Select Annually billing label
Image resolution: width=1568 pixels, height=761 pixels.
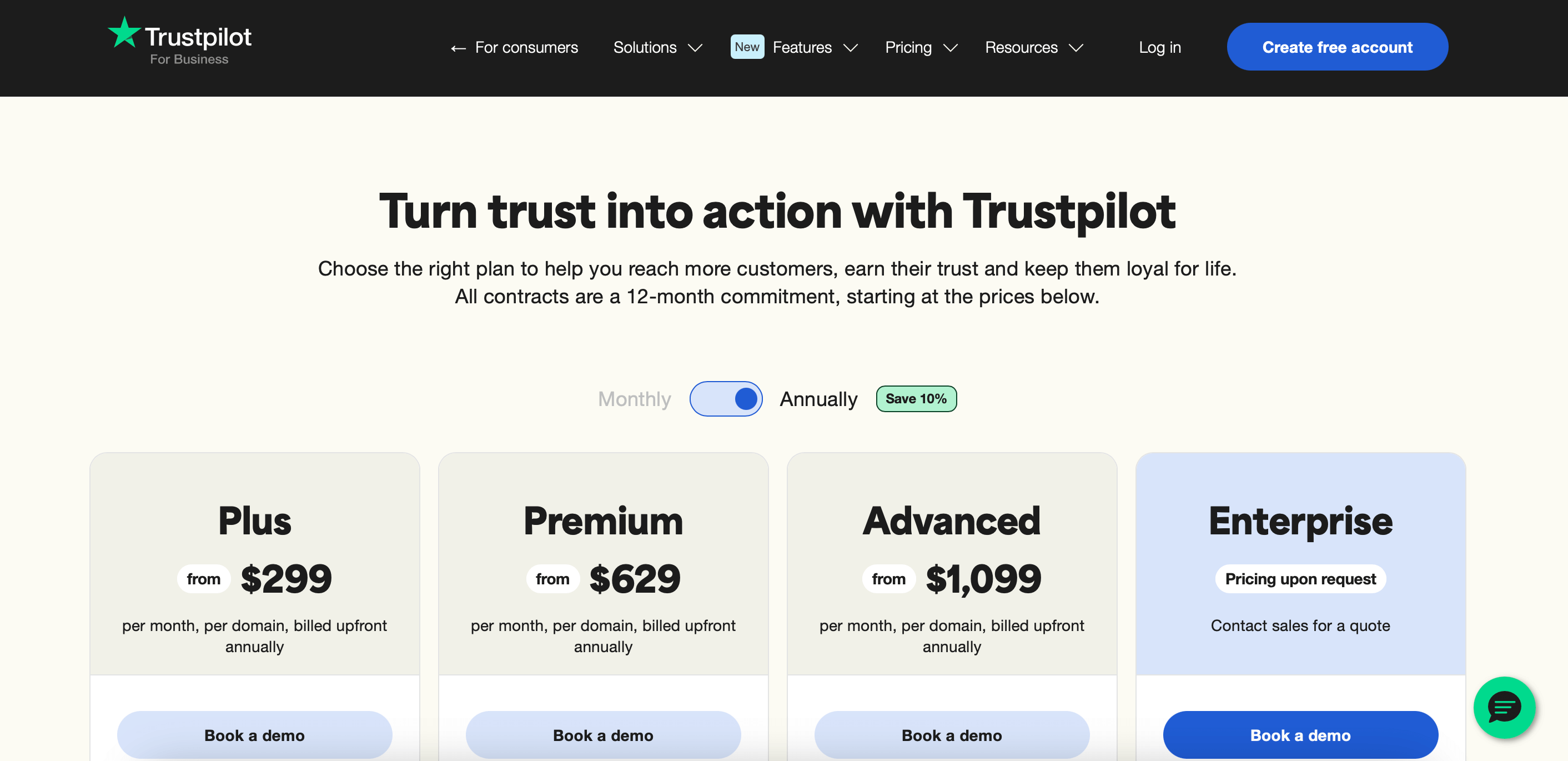click(818, 399)
